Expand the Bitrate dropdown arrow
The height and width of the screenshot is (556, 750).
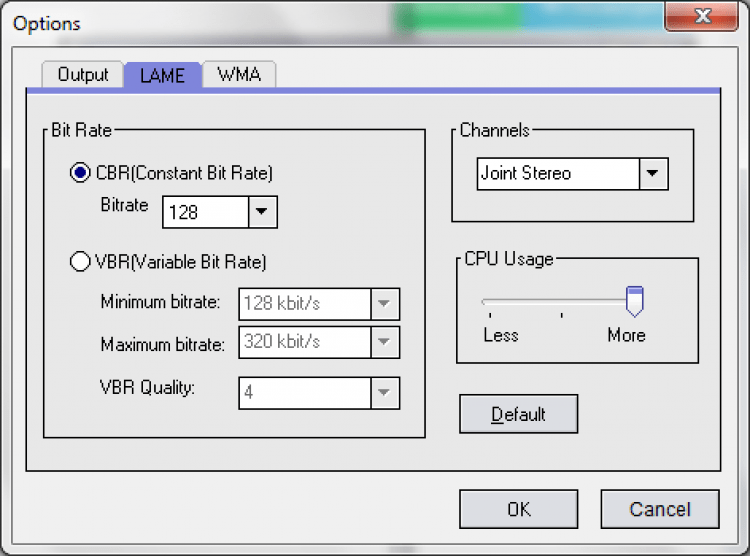pos(262,212)
